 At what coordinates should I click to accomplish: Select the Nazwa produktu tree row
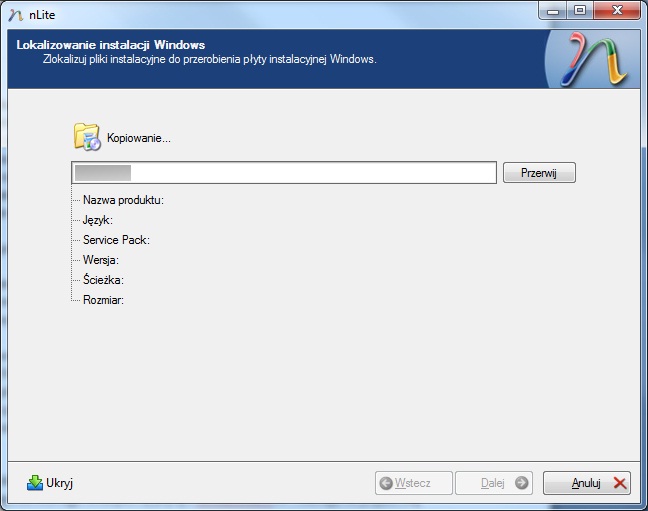click(123, 200)
